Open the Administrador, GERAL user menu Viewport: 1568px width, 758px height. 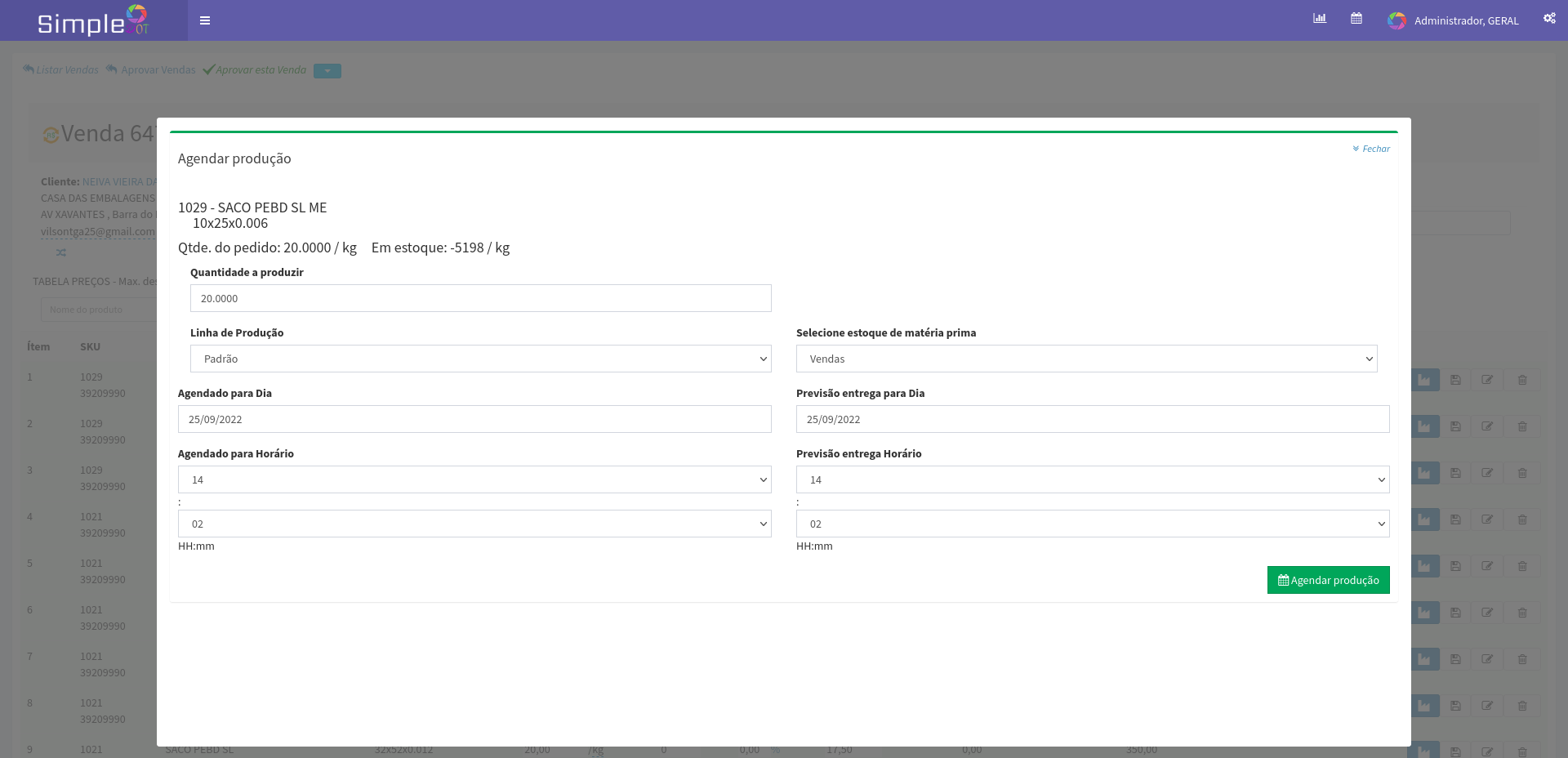coord(1454,20)
